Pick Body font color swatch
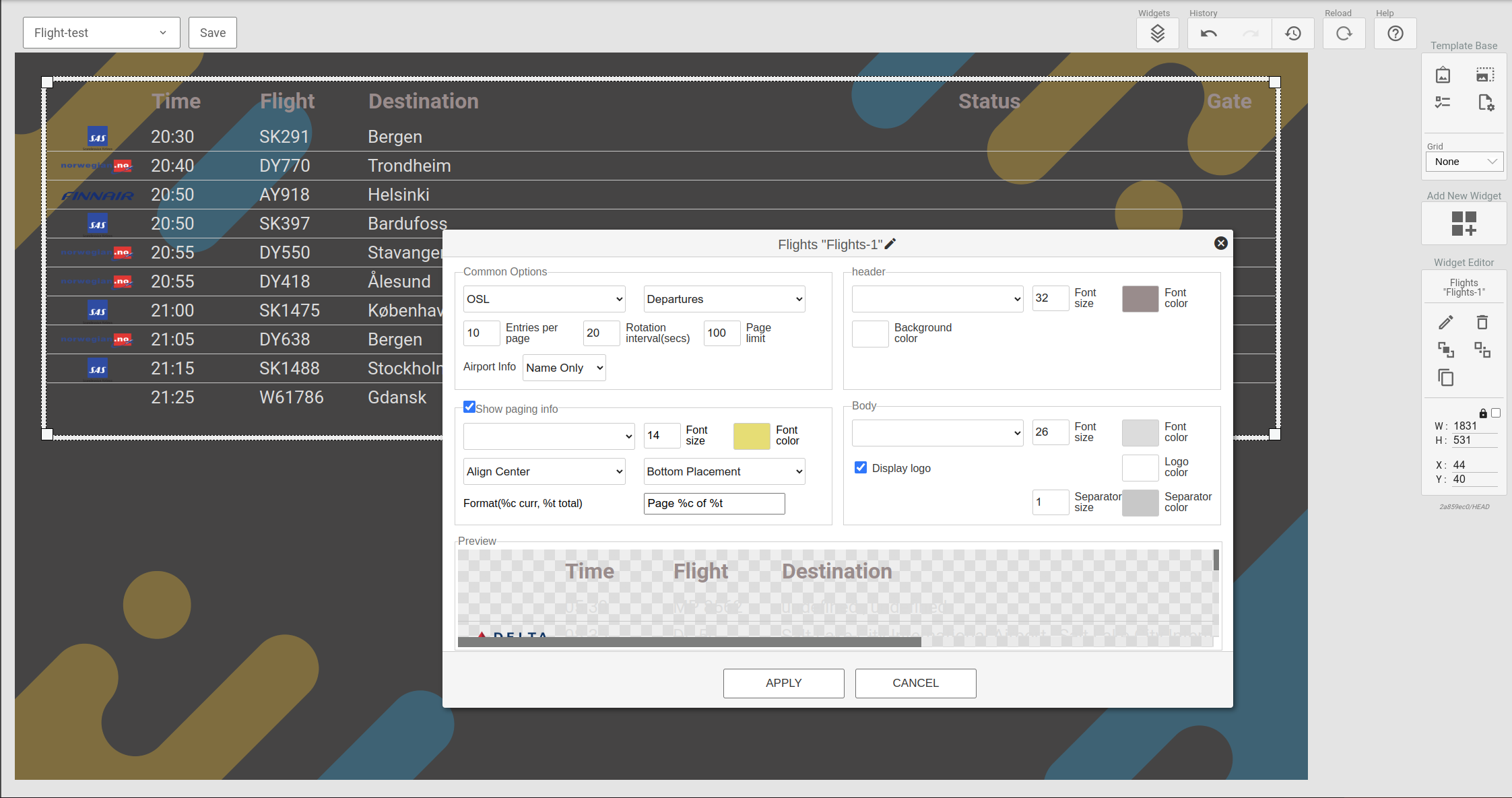This screenshot has height=798, width=1512. point(1140,432)
